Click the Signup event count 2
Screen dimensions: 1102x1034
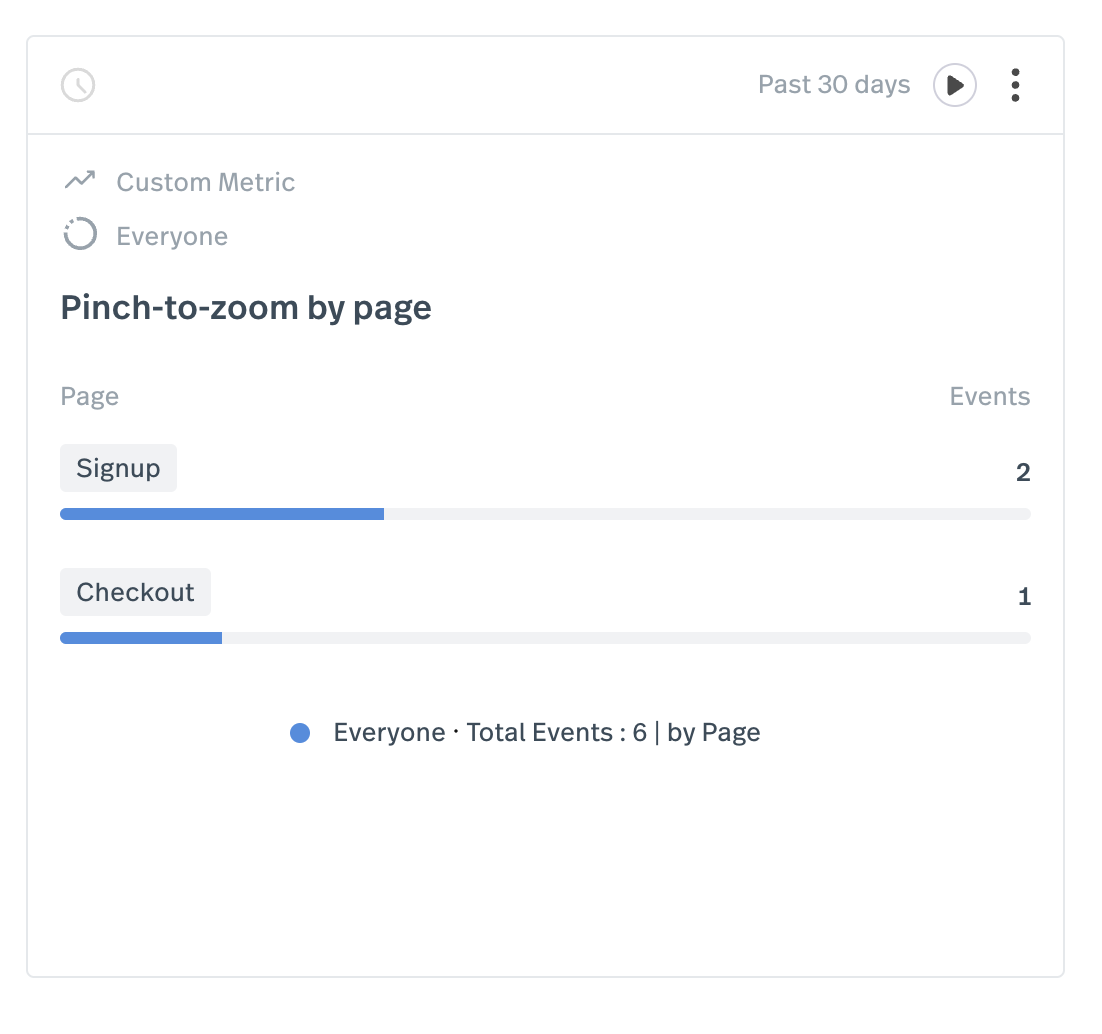(1022, 473)
